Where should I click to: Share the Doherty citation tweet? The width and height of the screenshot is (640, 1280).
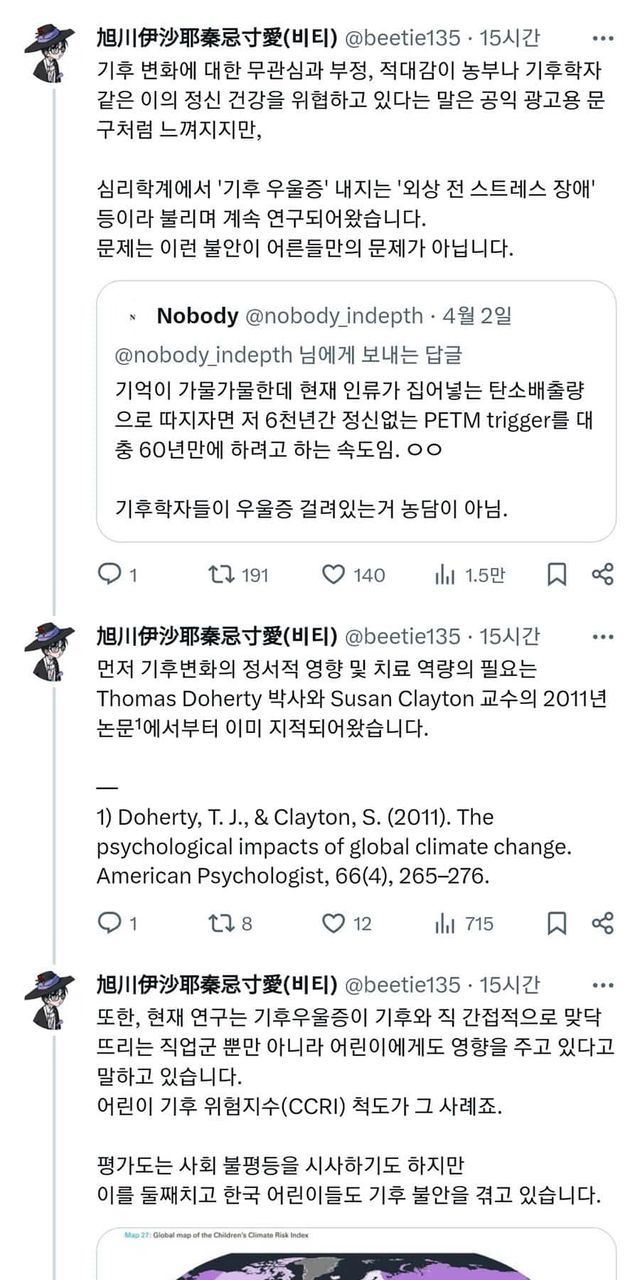602,923
